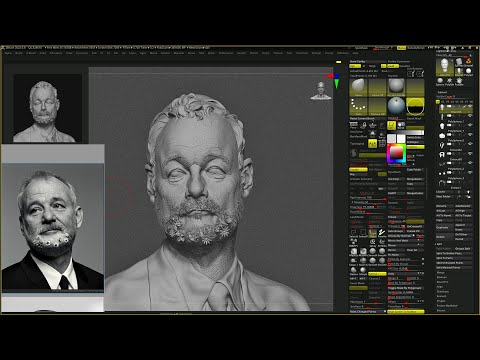Click the Split To Parts button
This screenshot has height=360, width=480.
pos(454,258)
